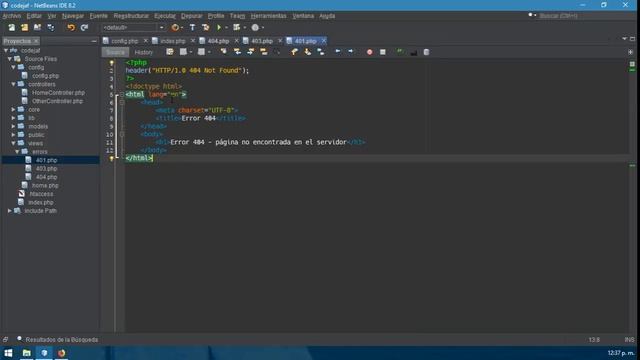The image size is (640, 360).
Task: Click the Save All toolbar icon
Action: point(51,27)
